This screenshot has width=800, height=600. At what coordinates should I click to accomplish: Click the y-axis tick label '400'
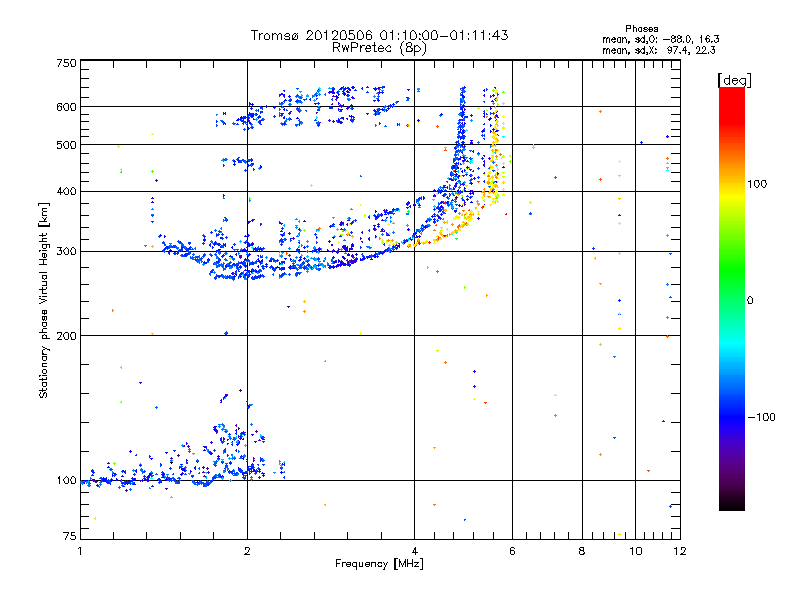pyautogui.click(x=66, y=192)
